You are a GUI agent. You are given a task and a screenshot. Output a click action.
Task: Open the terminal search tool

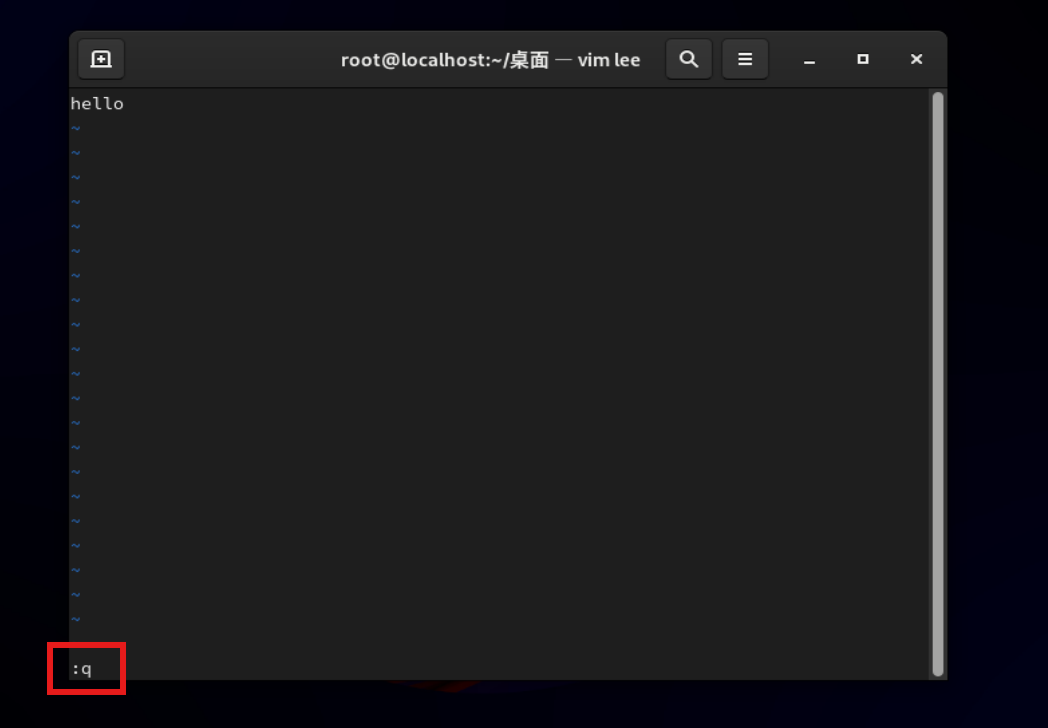pyautogui.click(x=688, y=59)
